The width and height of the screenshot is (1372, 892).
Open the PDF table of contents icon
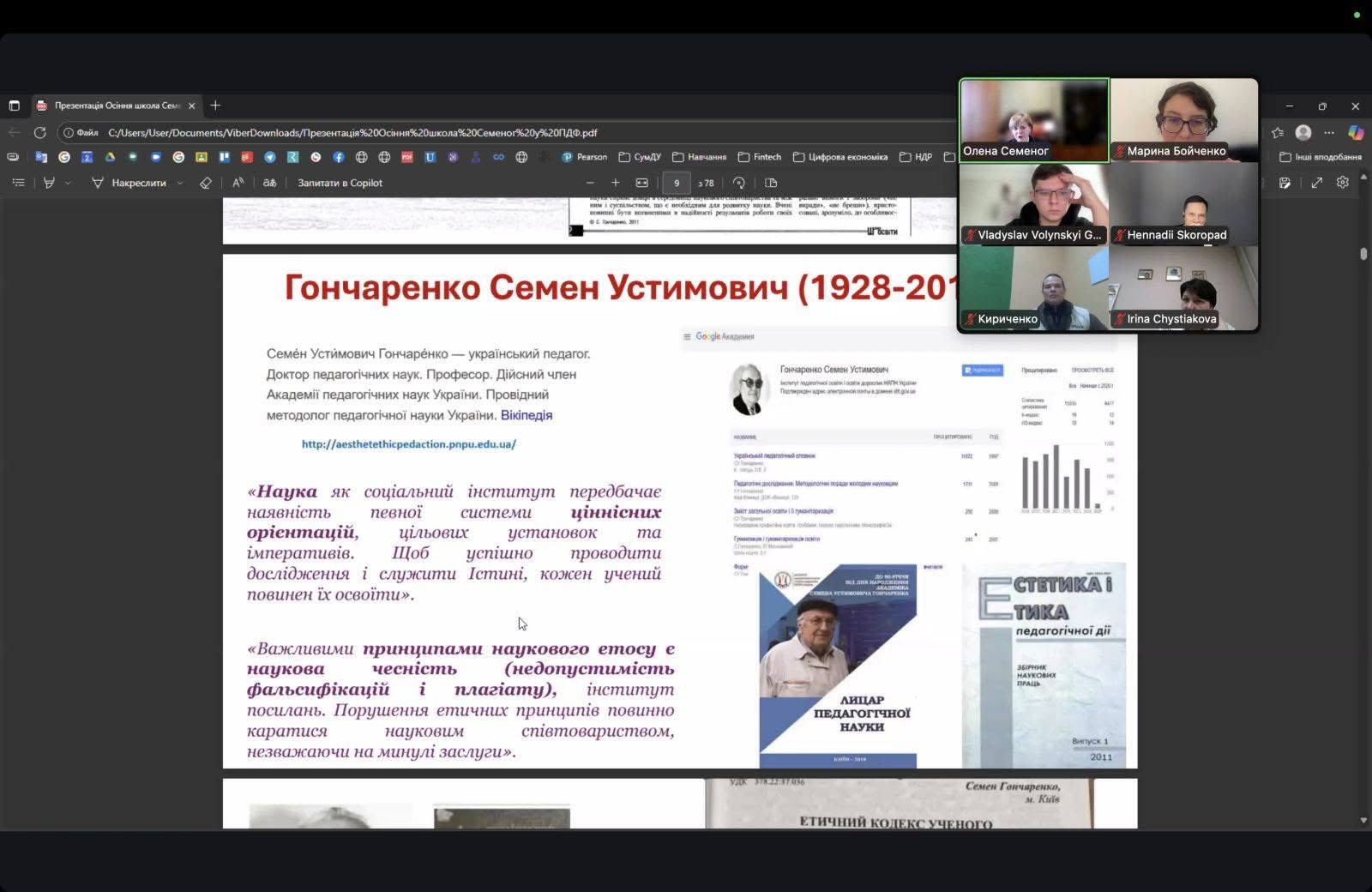pyautogui.click(x=18, y=183)
